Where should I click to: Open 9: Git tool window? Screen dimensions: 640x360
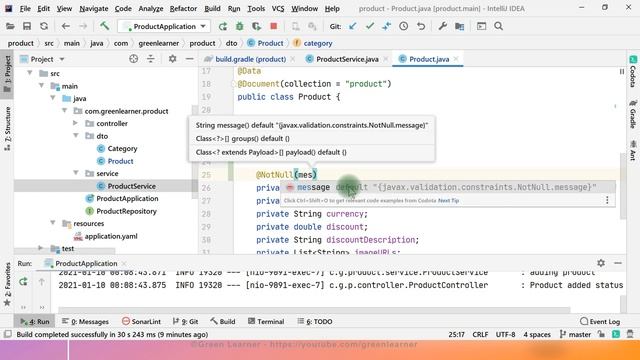(x=186, y=322)
